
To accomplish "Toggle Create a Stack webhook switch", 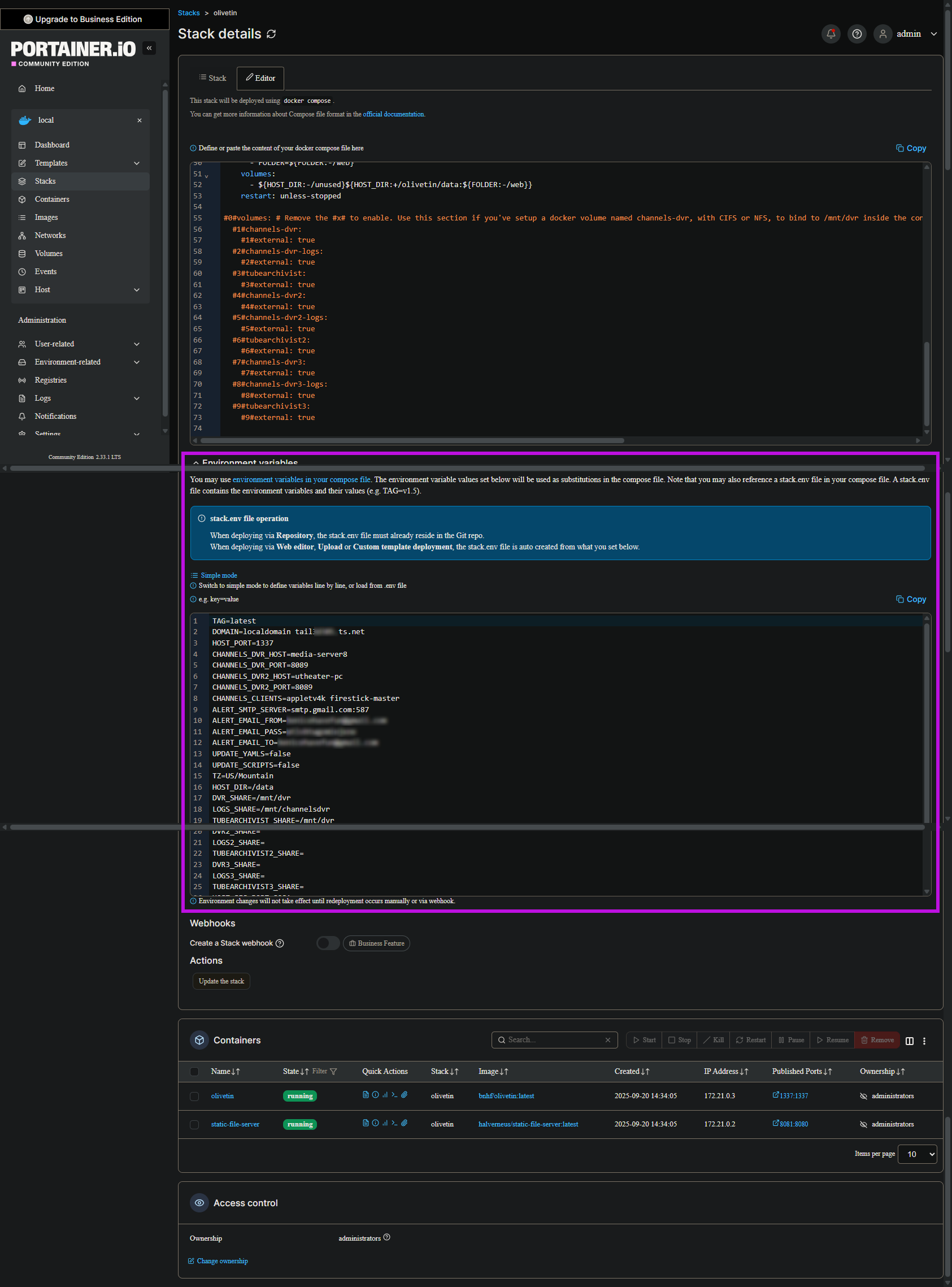I will click(328, 943).
